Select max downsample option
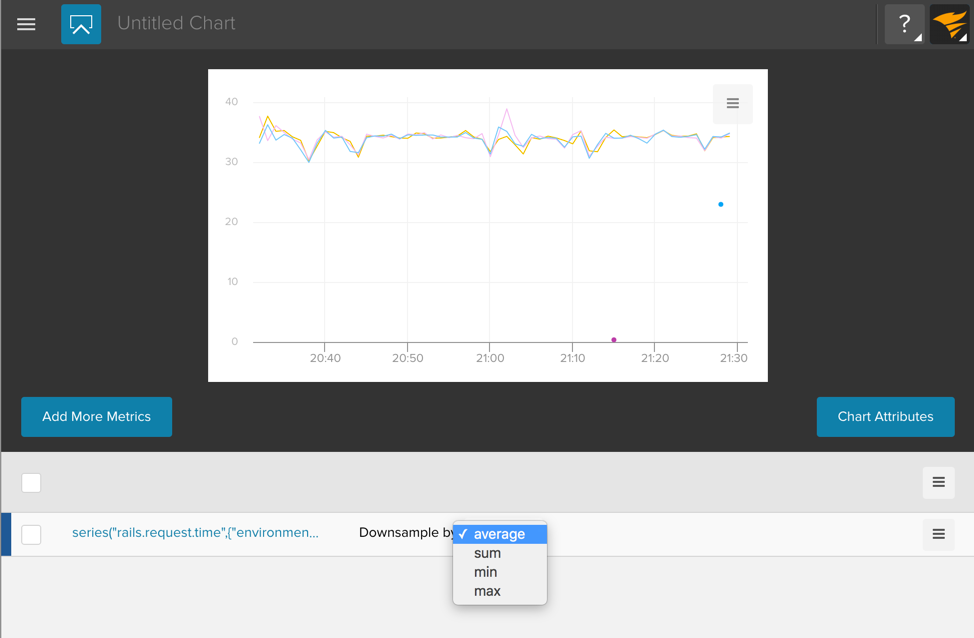Image resolution: width=974 pixels, height=638 pixels. (x=487, y=591)
